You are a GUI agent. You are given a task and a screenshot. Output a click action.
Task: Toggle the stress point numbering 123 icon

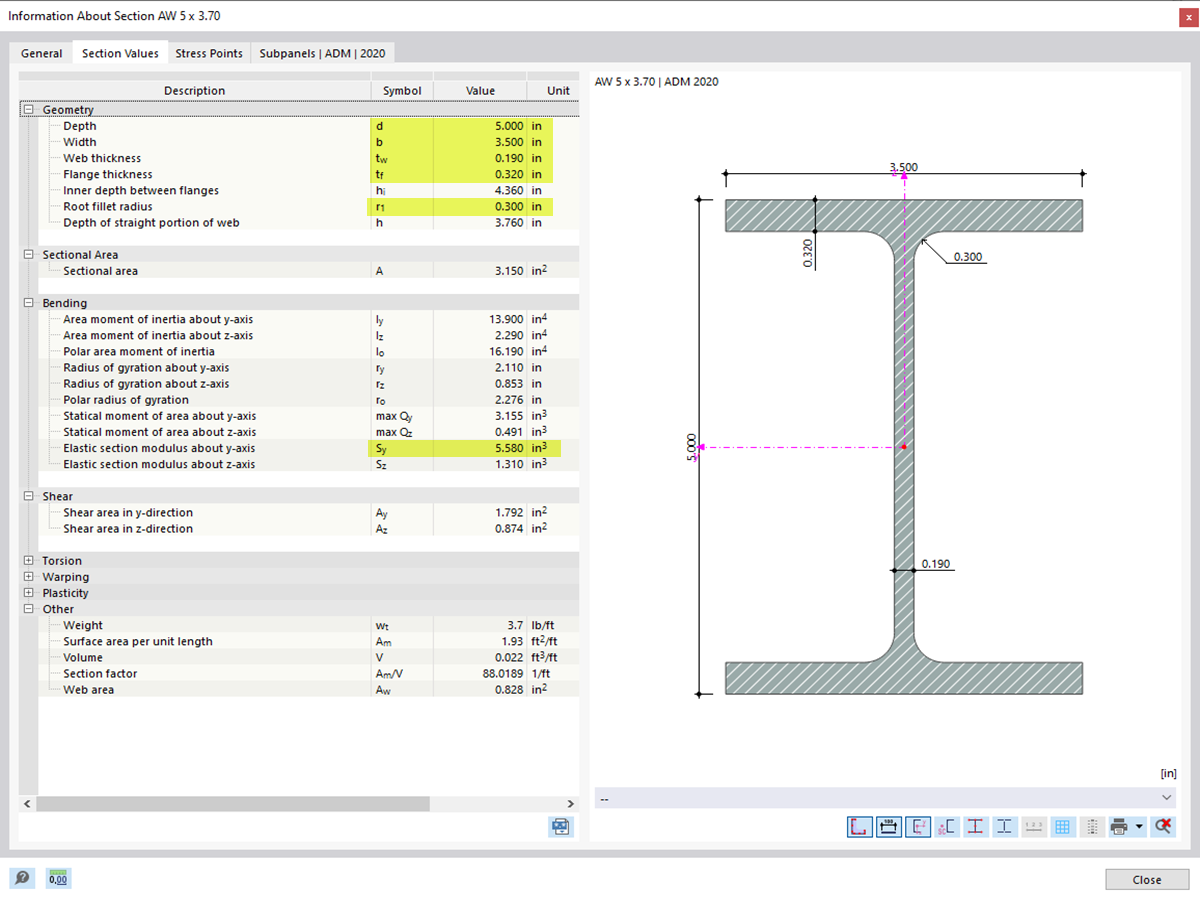(x=1035, y=827)
